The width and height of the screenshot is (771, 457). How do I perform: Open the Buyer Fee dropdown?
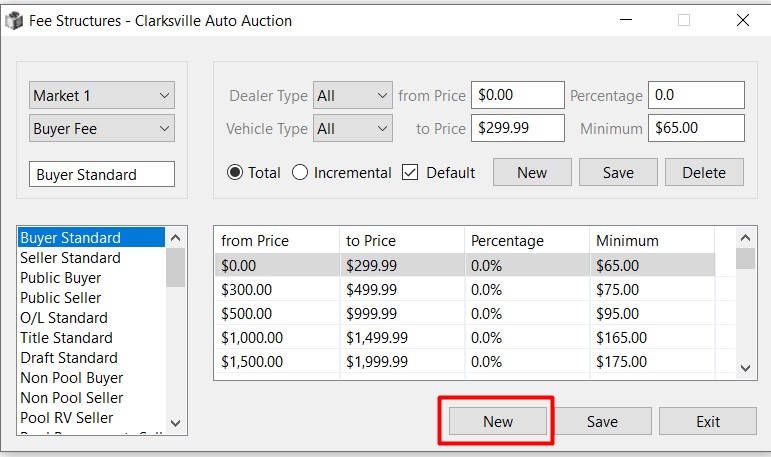102,128
